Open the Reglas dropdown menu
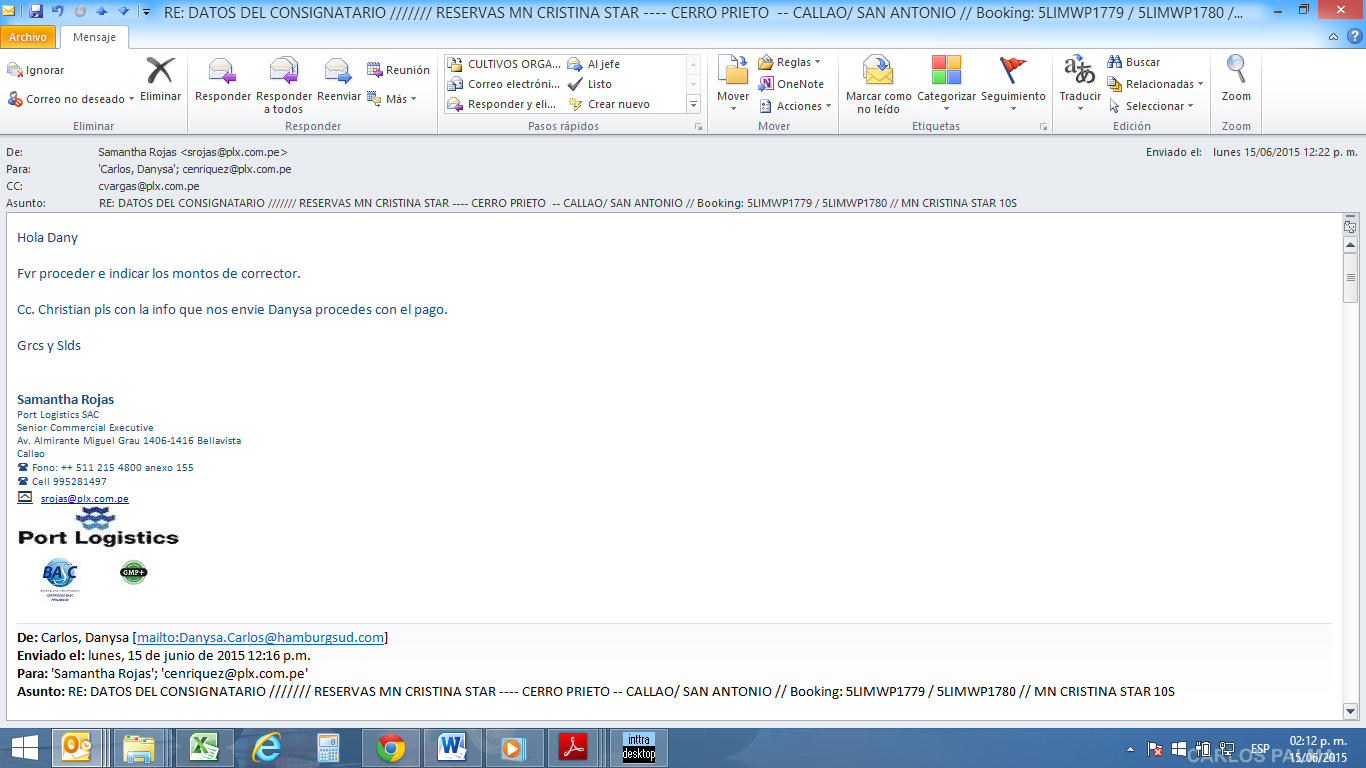The height and width of the screenshot is (768, 1366). pyautogui.click(x=817, y=62)
